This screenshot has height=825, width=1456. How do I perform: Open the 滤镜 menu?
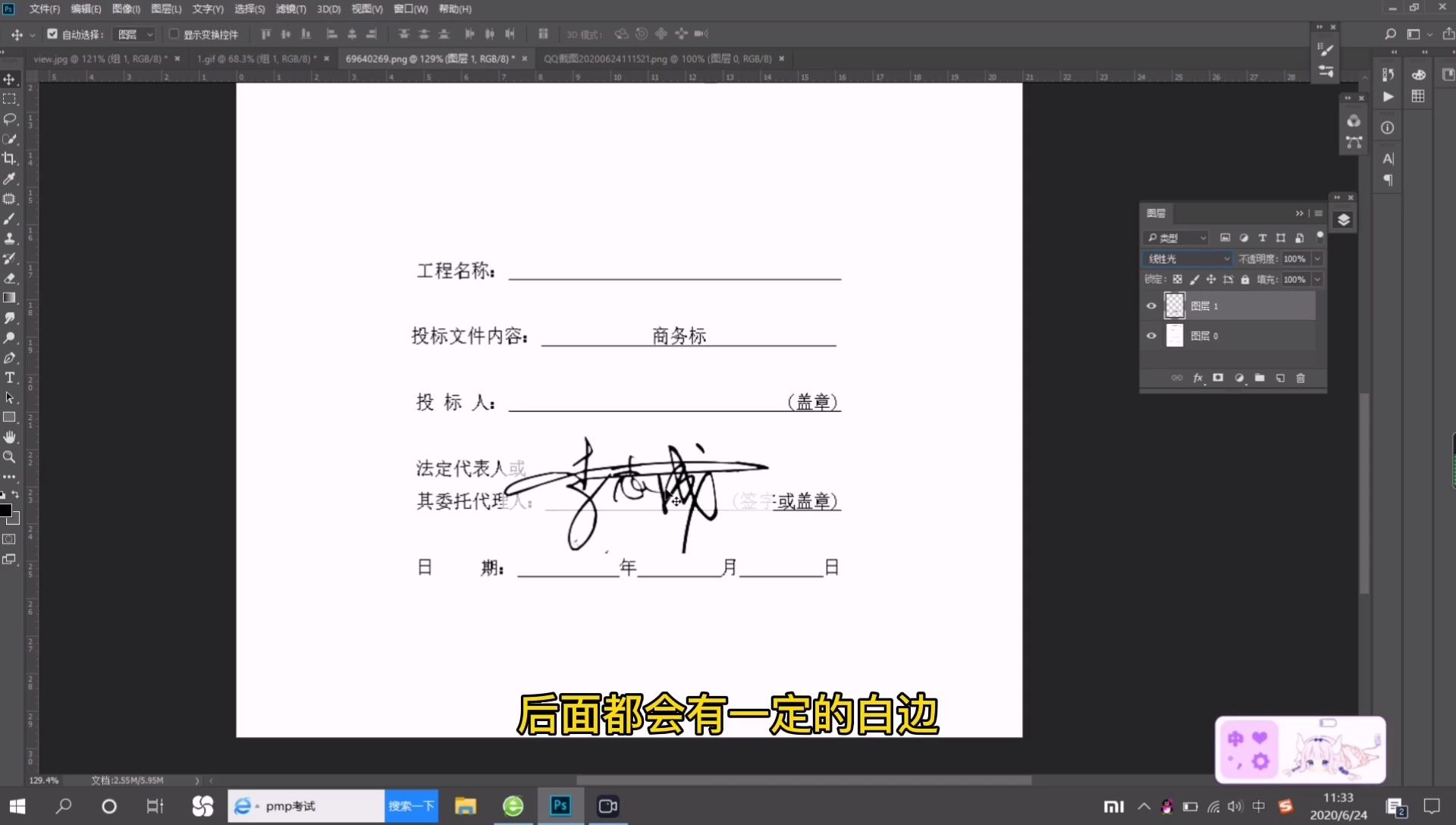(289, 9)
